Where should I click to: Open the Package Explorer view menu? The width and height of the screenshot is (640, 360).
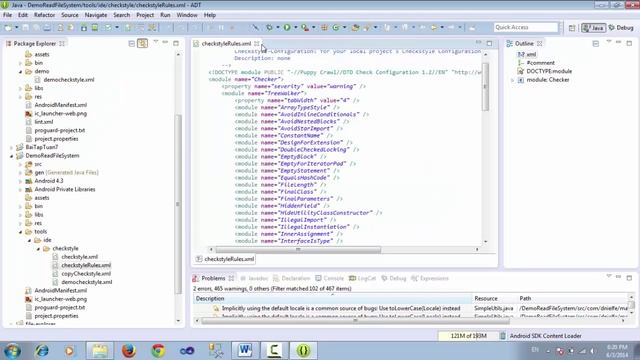coord(156,42)
